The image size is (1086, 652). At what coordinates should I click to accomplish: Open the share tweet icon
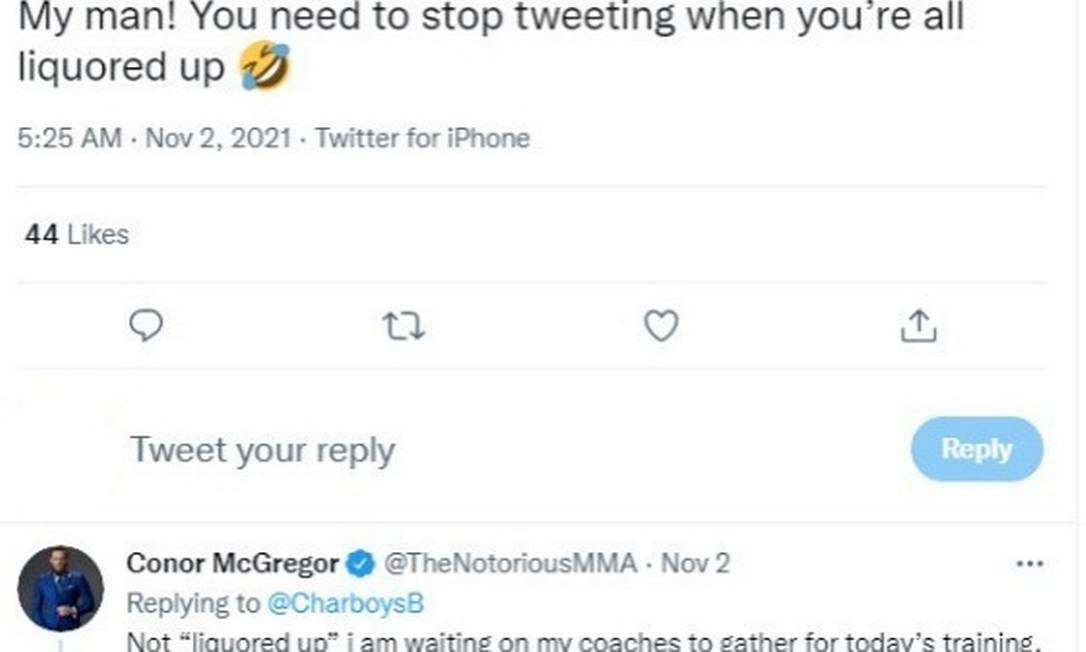click(x=919, y=326)
